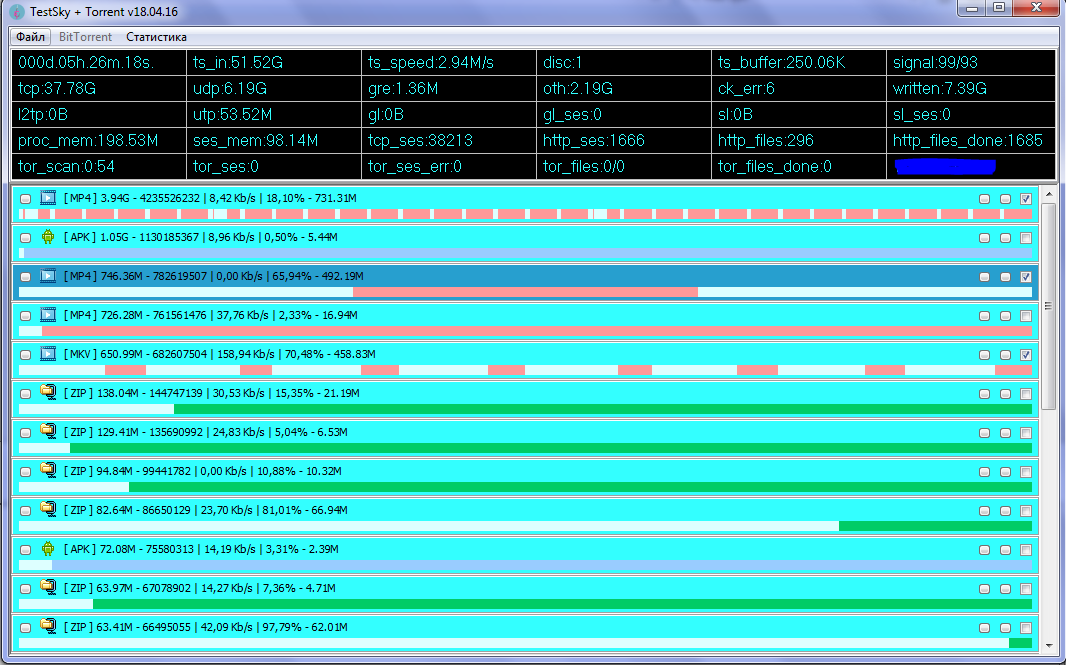Click the progress bar of the 94.84M ZIP

[525, 487]
